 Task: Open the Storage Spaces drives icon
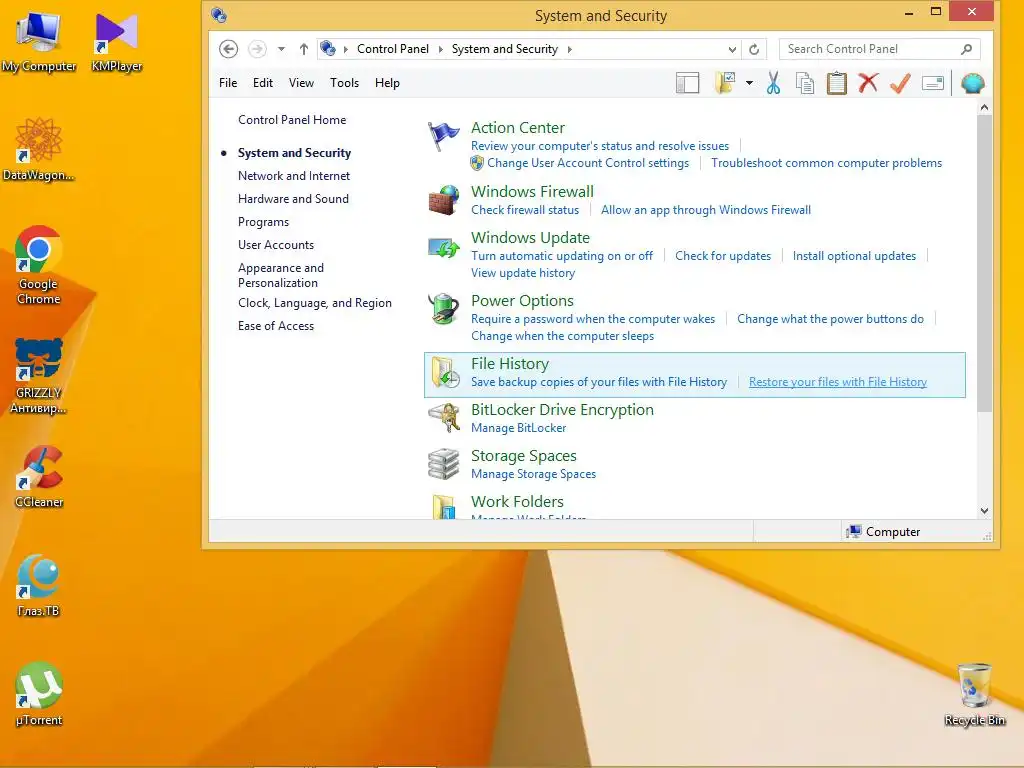tap(443, 464)
